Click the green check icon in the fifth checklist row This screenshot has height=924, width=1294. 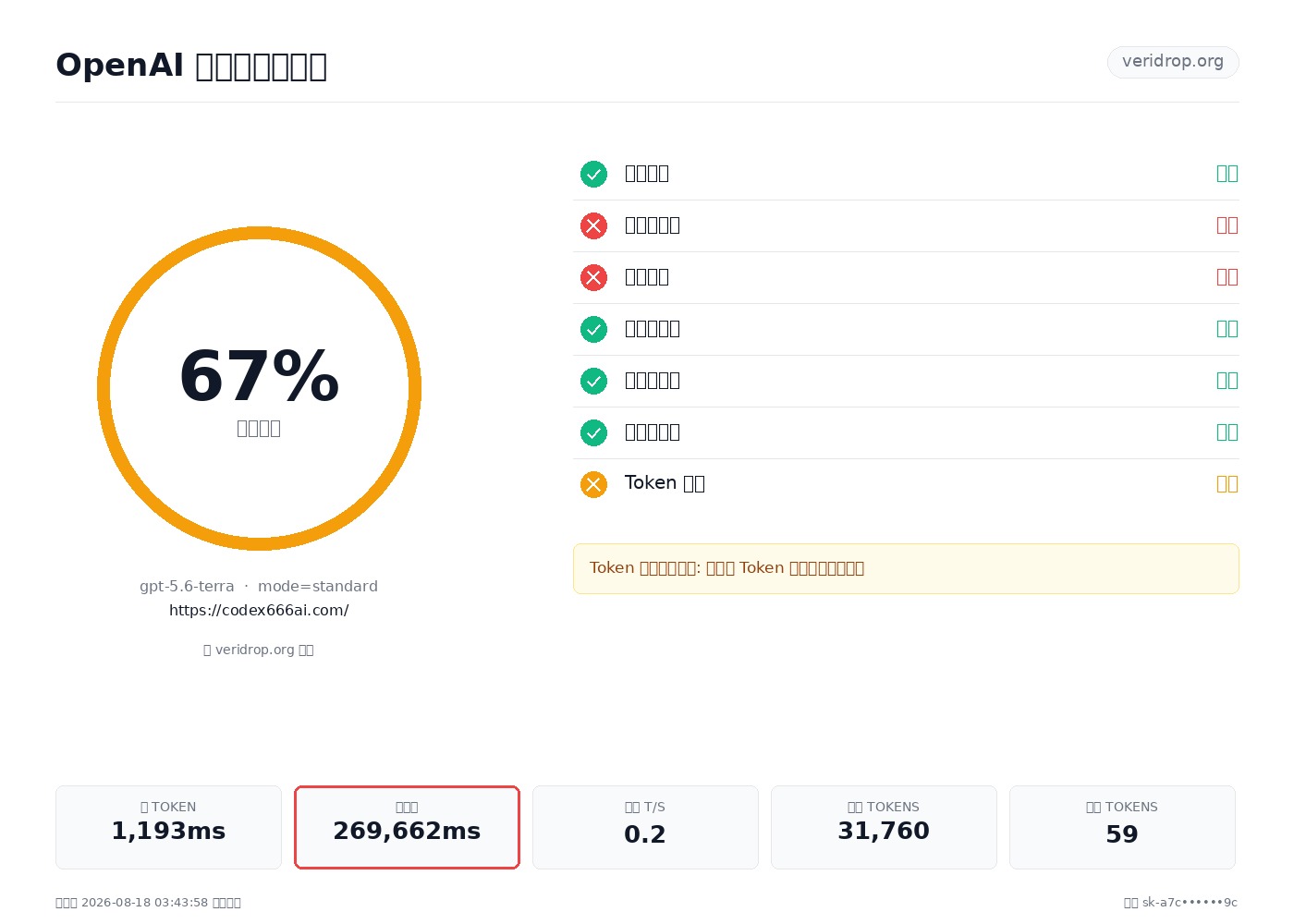(x=593, y=381)
